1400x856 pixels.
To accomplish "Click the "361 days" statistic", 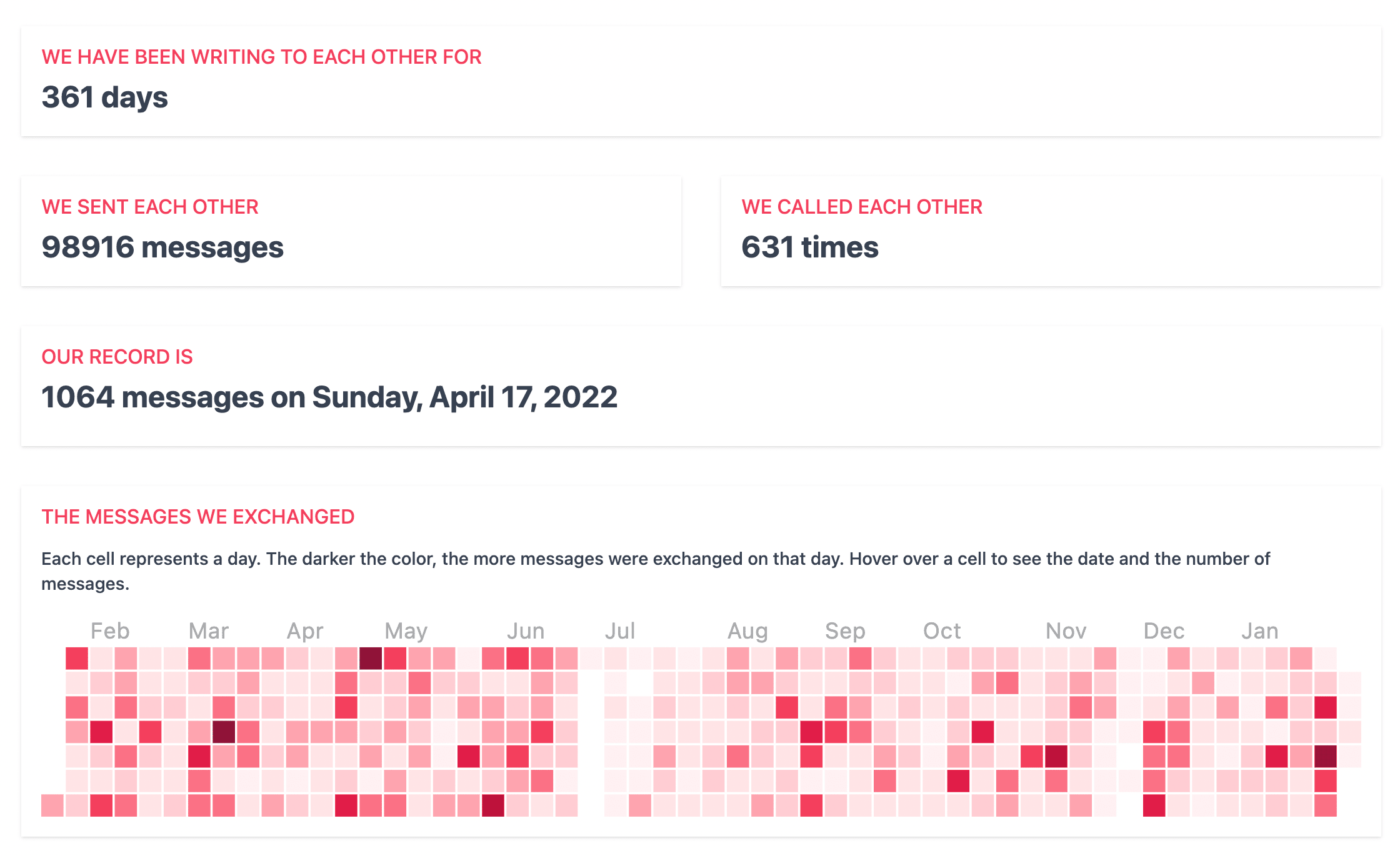I will [105, 97].
